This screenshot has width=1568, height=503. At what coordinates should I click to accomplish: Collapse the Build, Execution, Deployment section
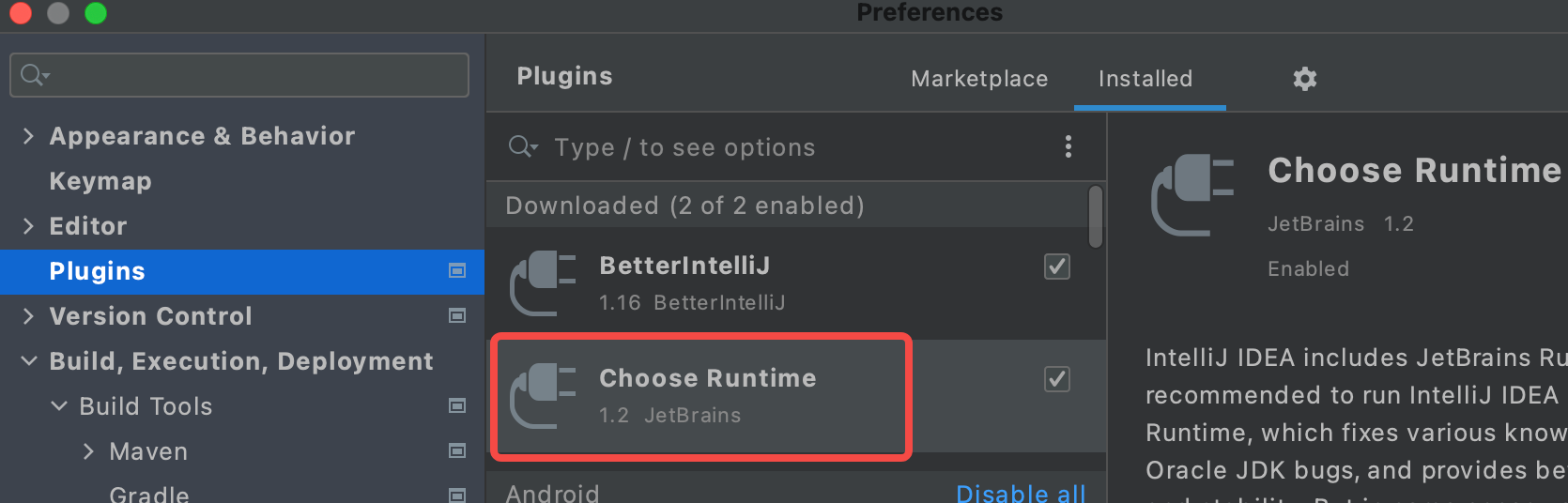tap(29, 361)
